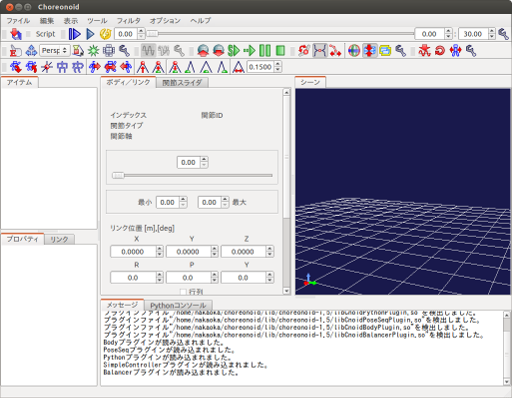The height and width of the screenshot is (398, 512).
Task: Open time bar settings wrench icon
Action: (x=503, y=34)
